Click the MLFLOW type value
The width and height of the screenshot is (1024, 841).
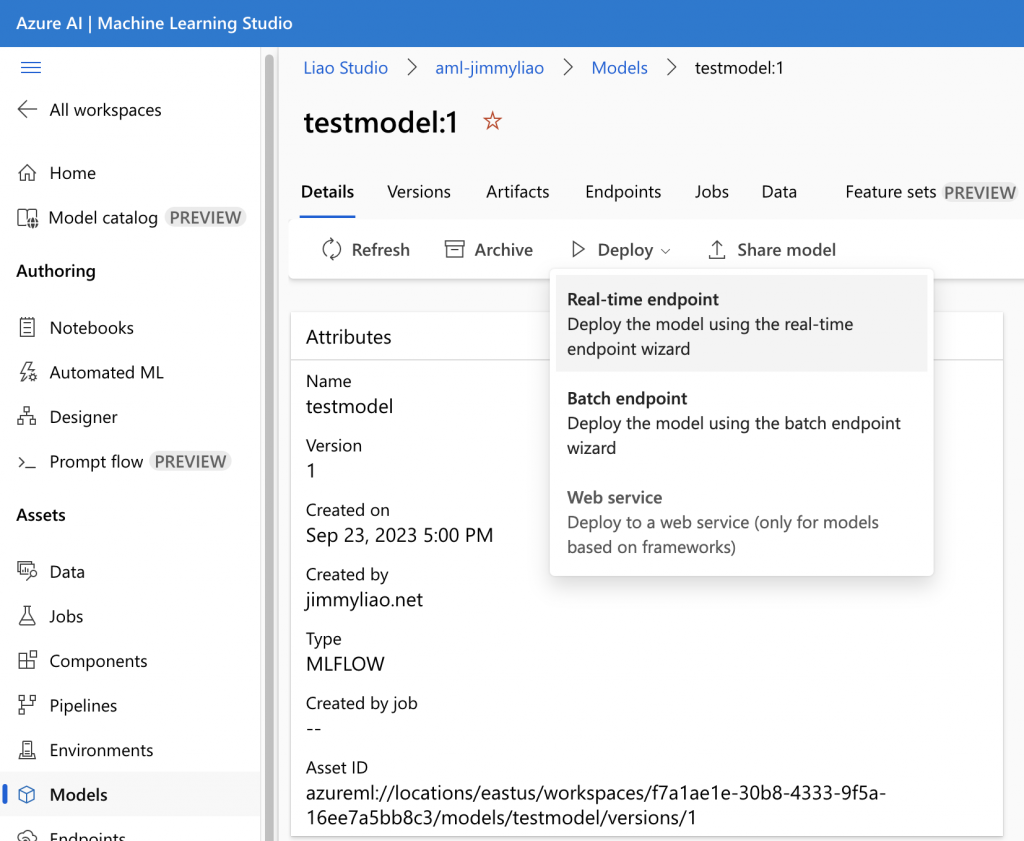[x=345, y=663]
